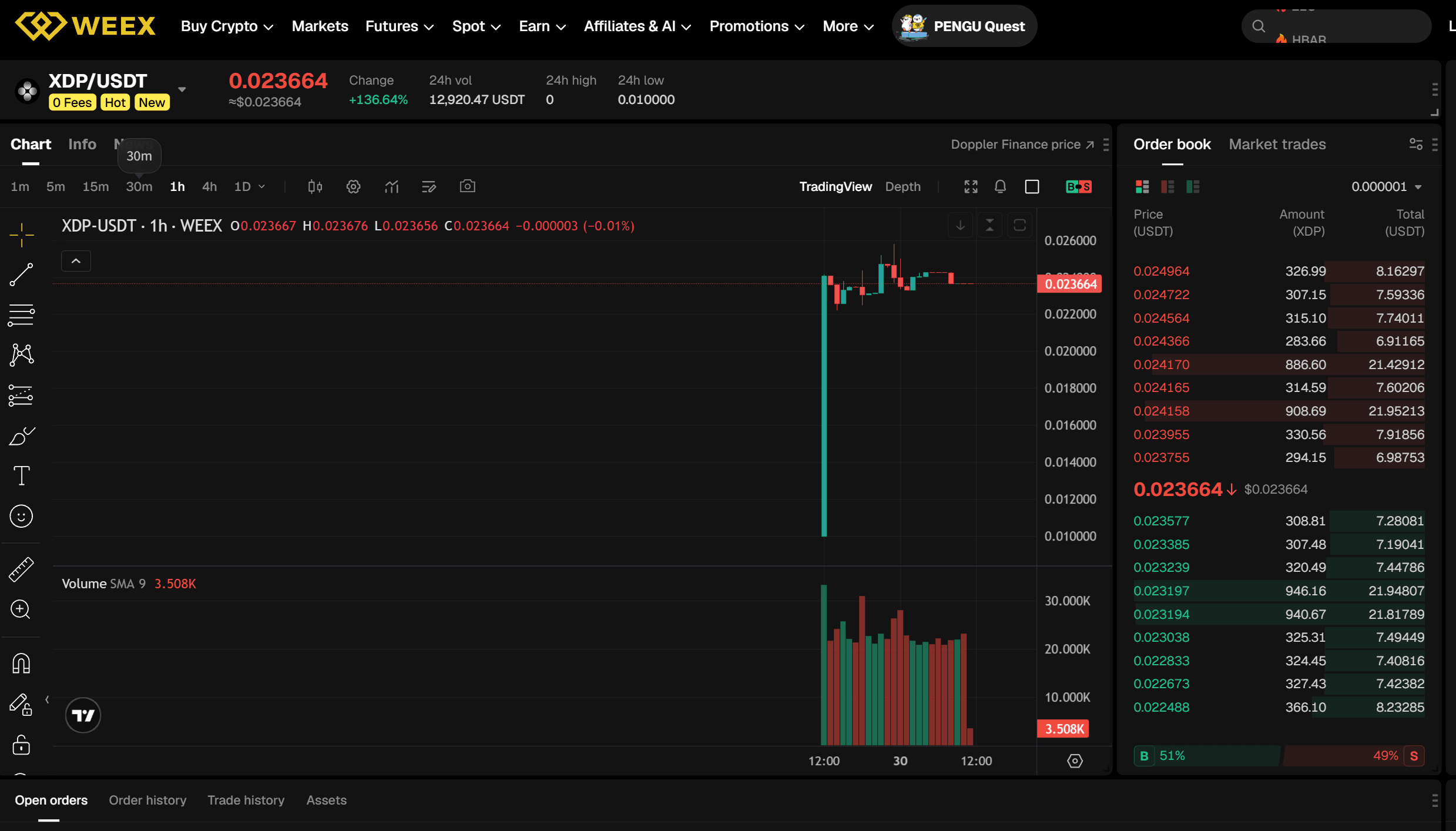Open Doppler Finance price link
Screen dimensions: 1456x831
(x=1022, y=144)
